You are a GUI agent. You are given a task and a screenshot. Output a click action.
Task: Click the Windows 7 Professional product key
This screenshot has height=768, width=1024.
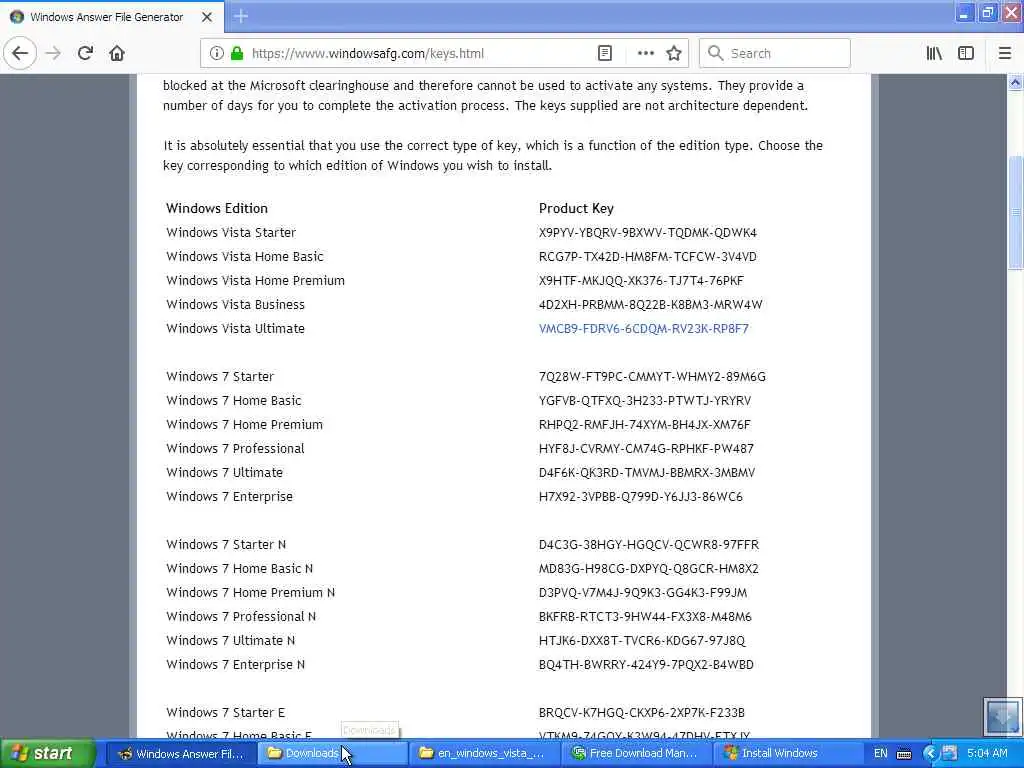[647, 449]
